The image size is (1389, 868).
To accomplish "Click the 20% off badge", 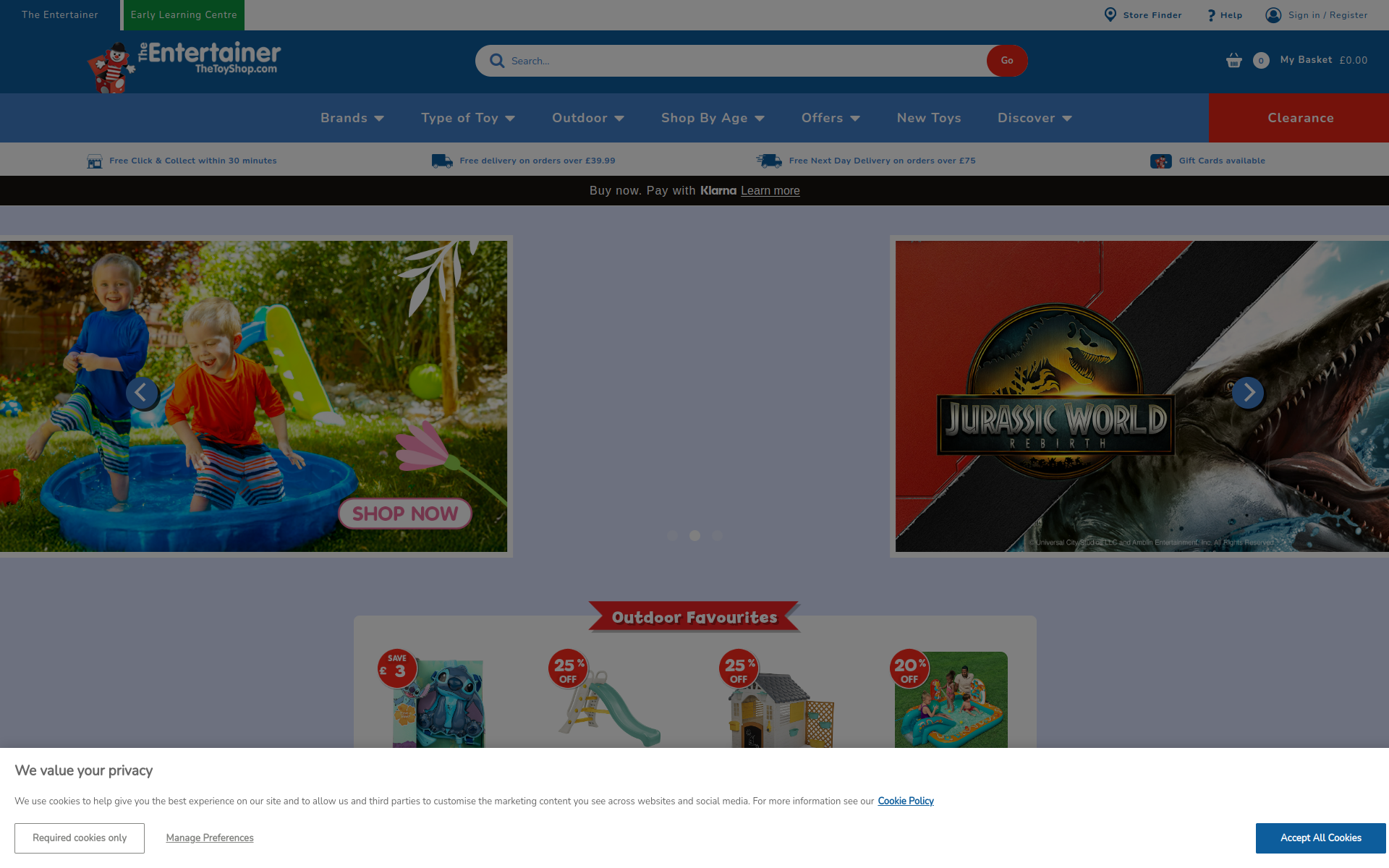I will [x=909, y=668].
